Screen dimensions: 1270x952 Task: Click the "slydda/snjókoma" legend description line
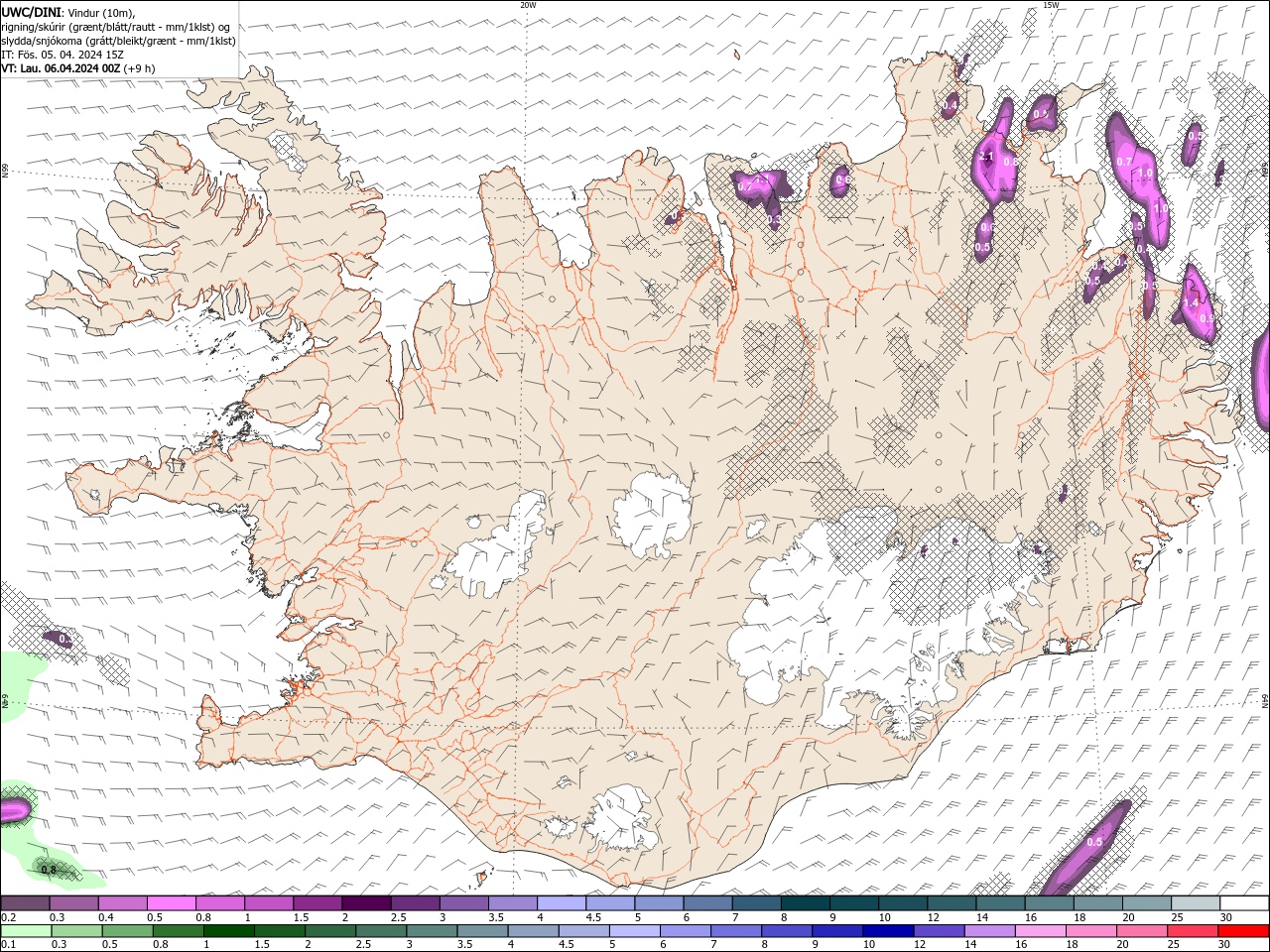[119, 41]
